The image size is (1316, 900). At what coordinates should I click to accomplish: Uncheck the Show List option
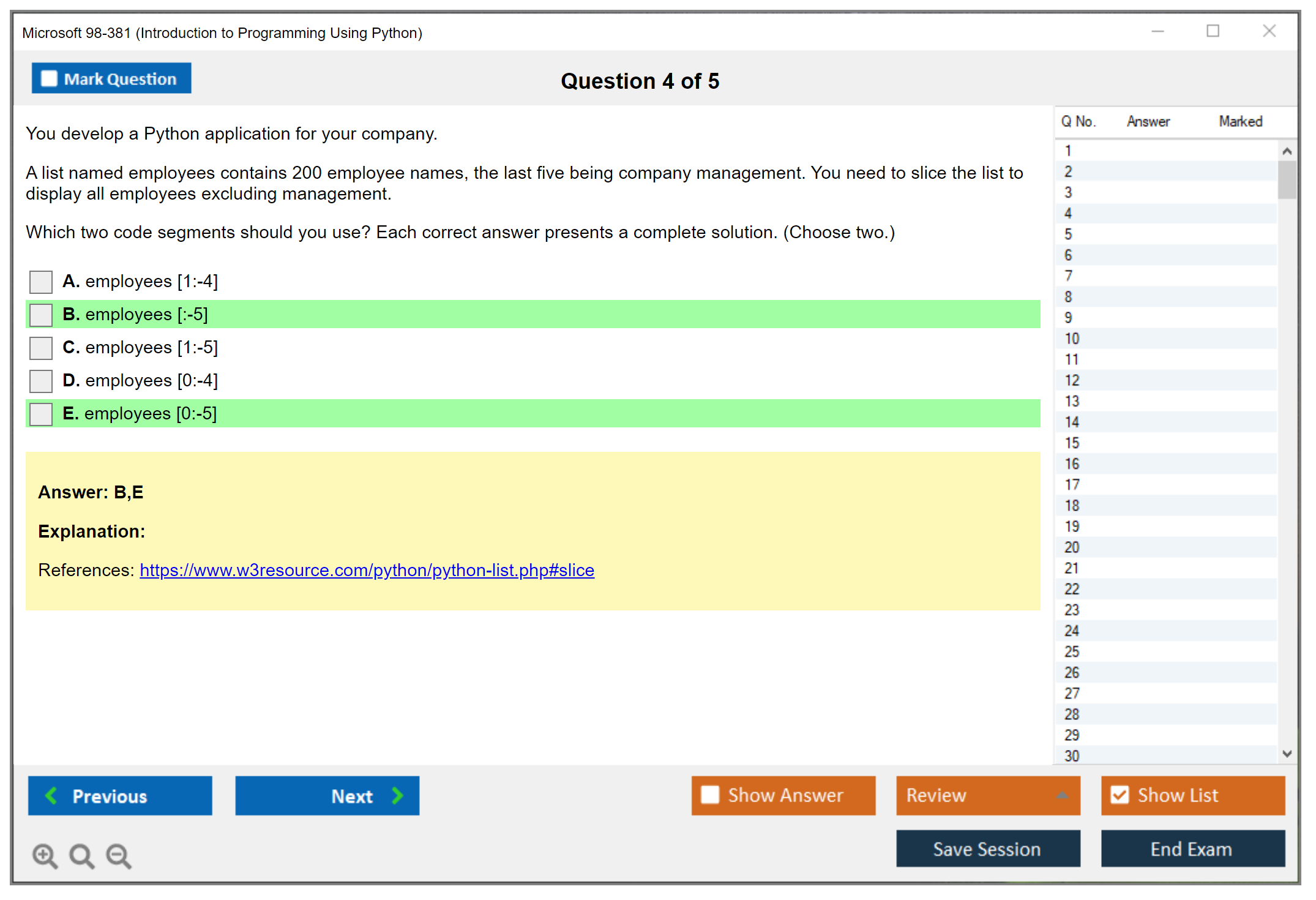[1120, 795]
